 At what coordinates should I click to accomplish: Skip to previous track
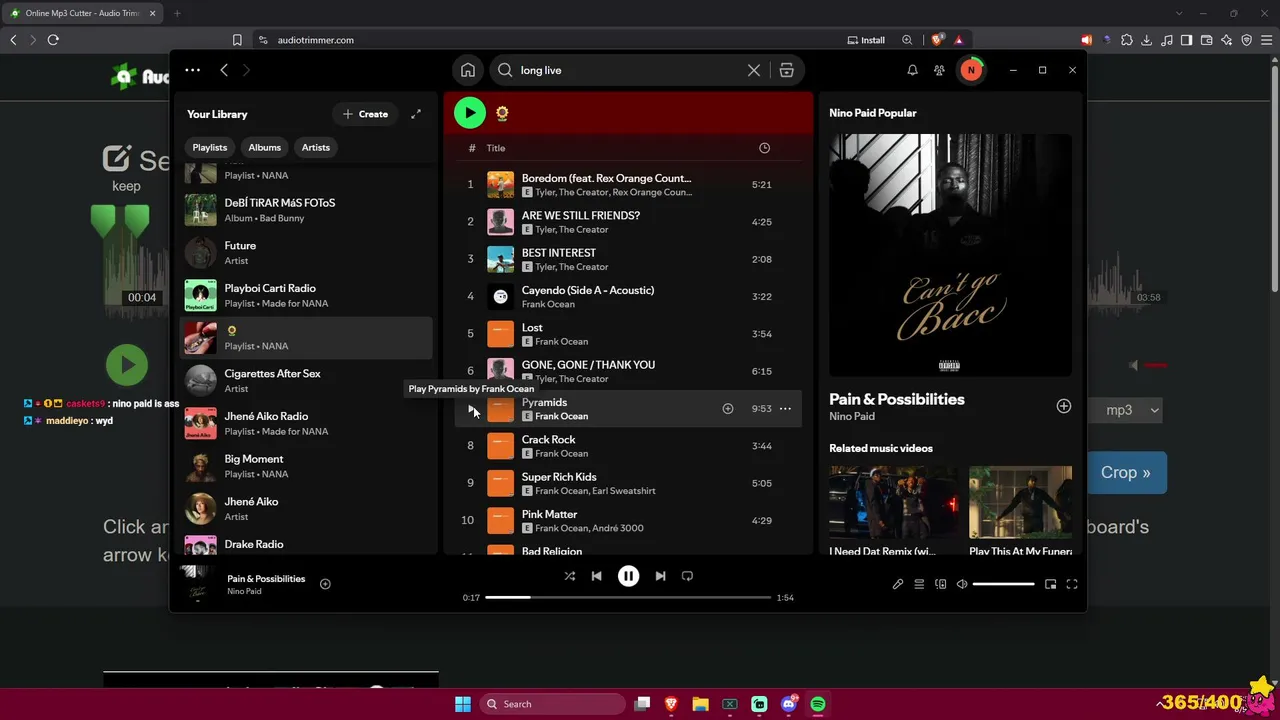pos(596,576)
